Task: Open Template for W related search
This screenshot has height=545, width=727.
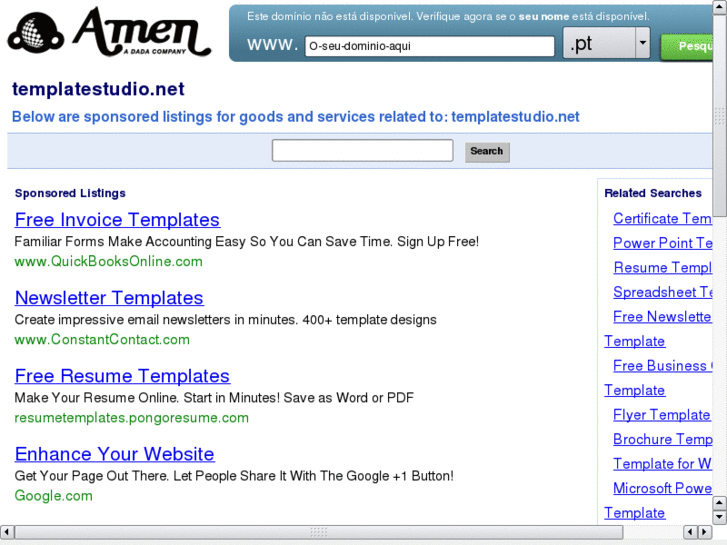Action: (662, 464)
